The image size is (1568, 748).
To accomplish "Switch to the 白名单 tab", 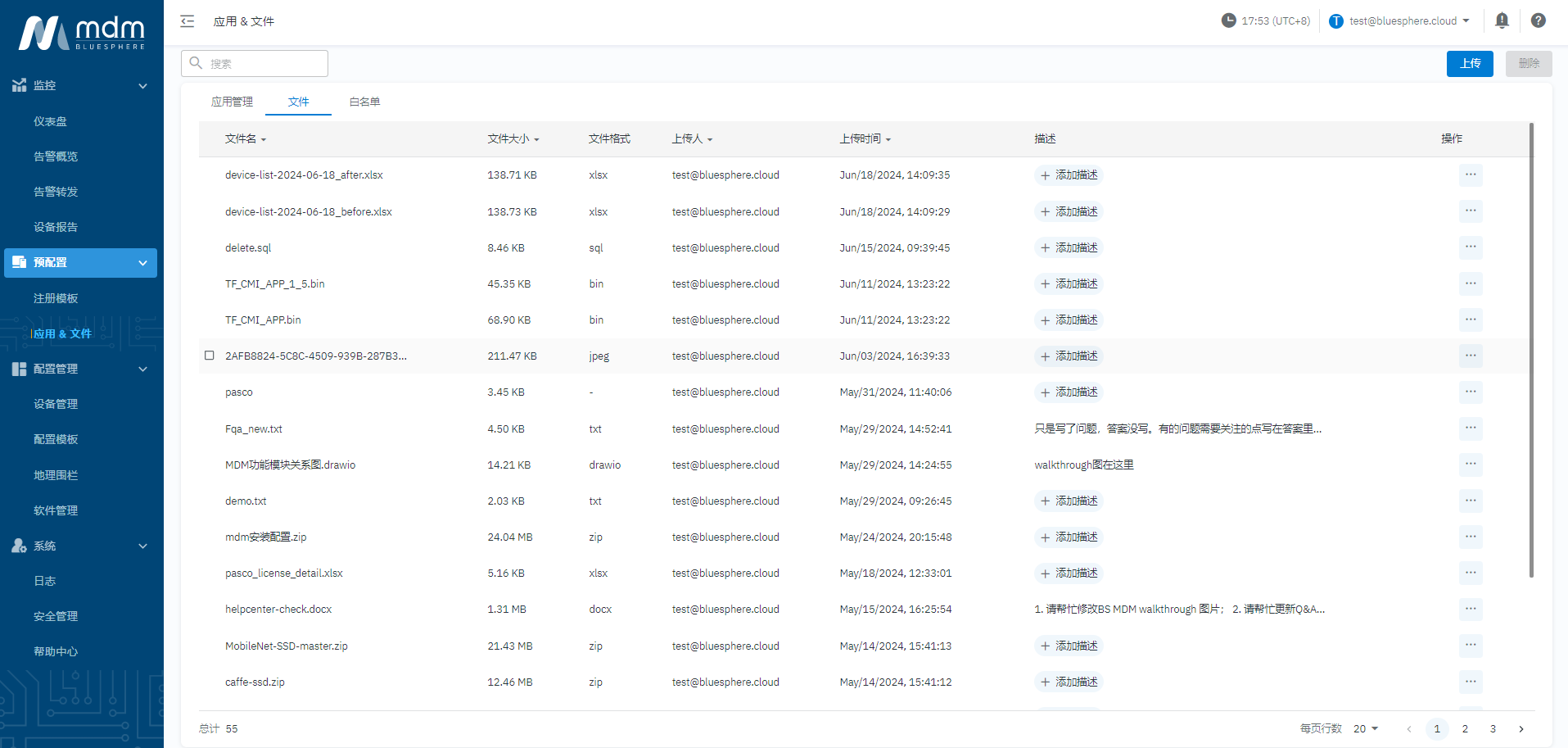I will coord(364,102).
